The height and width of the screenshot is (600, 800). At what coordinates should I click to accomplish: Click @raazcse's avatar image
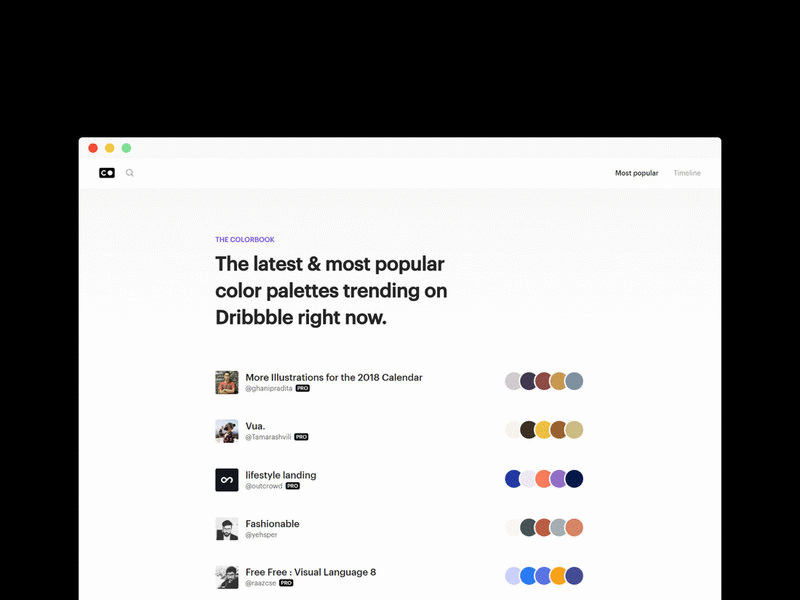pos(226,577)
